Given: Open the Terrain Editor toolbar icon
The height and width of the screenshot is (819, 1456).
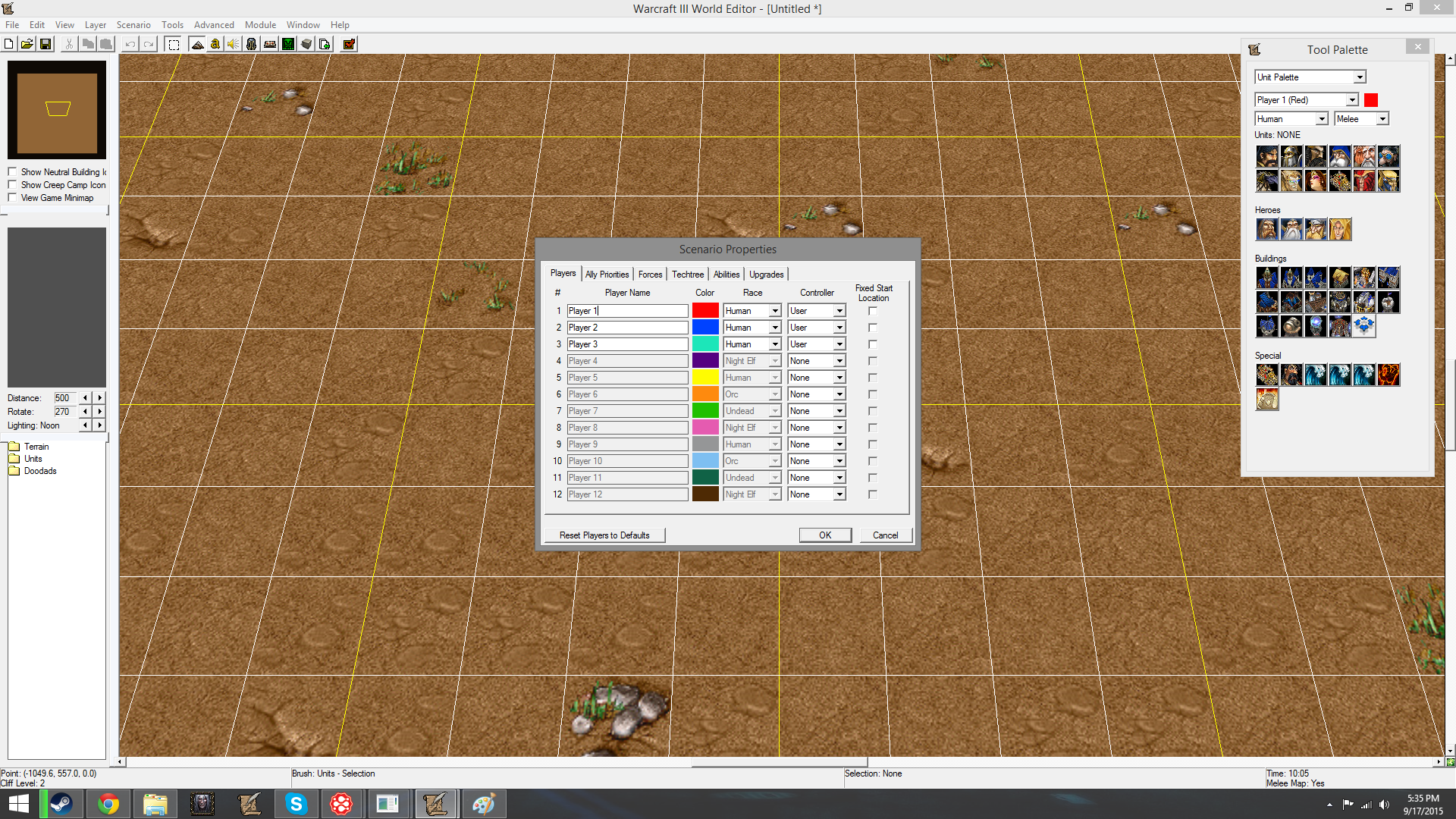Looking at the screenshot, I should [197, 44].
